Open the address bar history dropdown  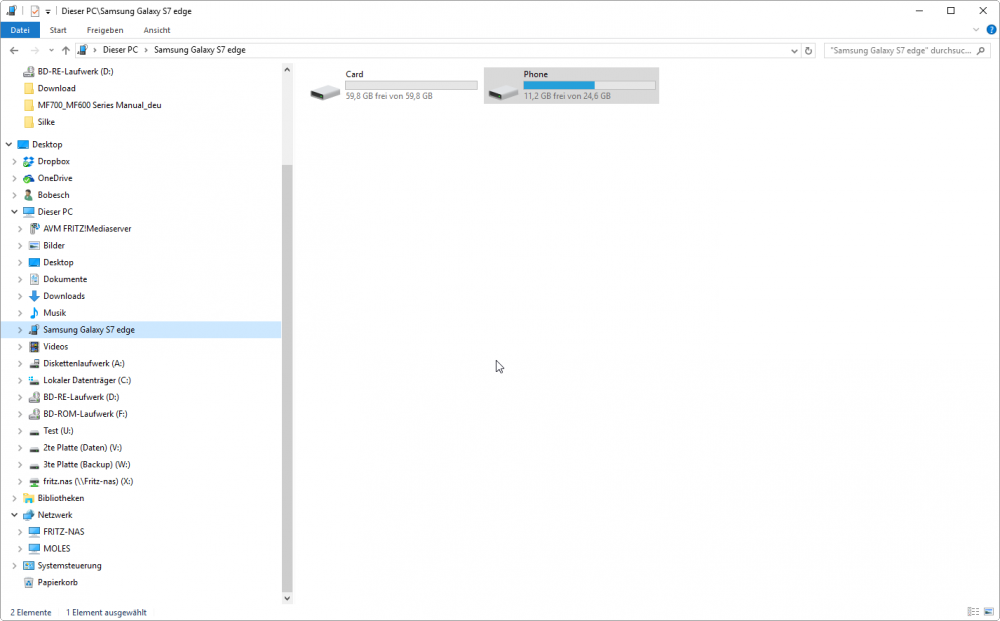click(794, 50)
